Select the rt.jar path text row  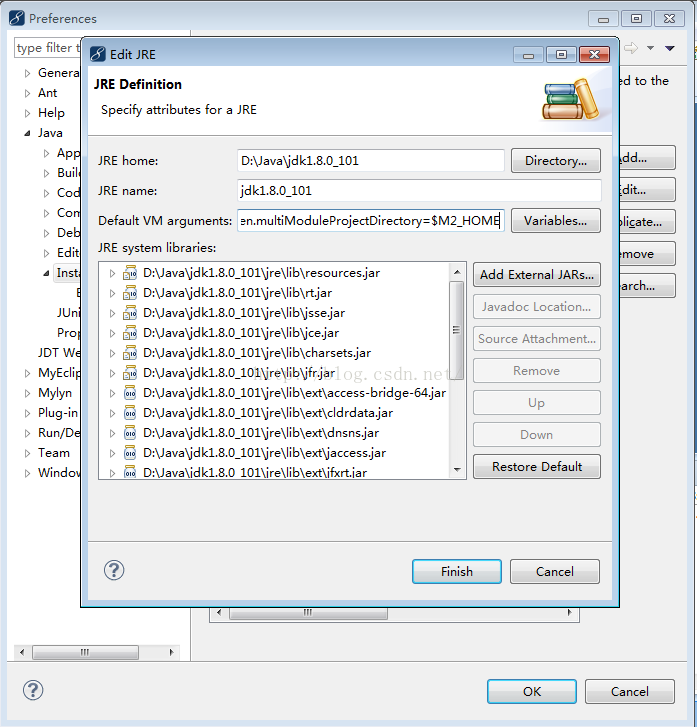click(237, 293)
